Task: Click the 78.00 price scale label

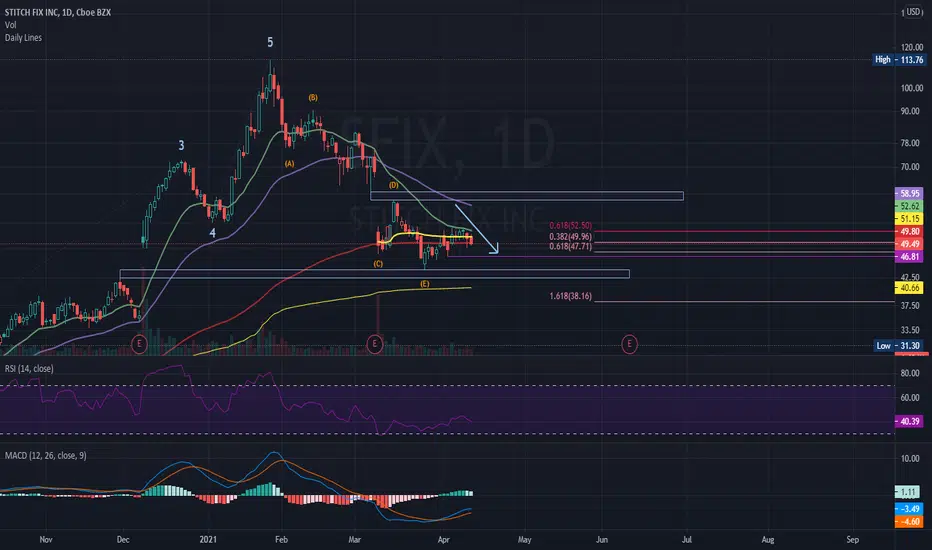Action: tap(912, 143)
